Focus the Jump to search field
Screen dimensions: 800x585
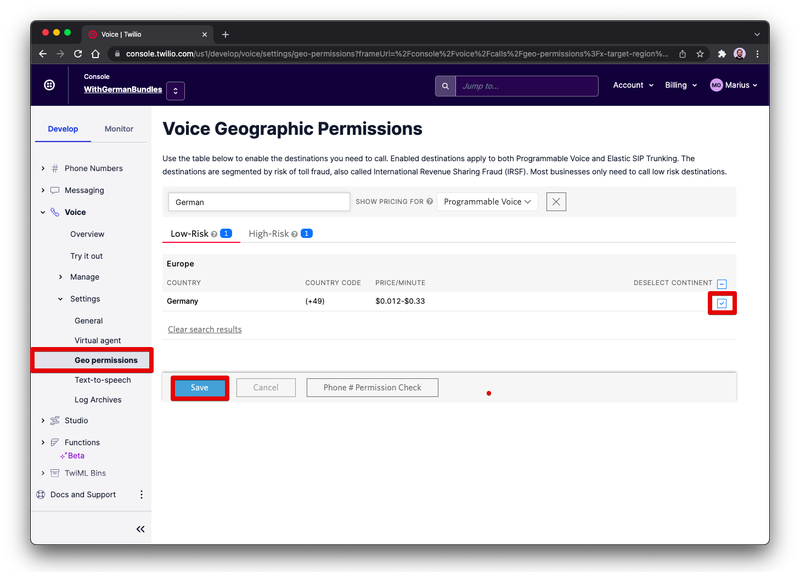coord(527,86)
